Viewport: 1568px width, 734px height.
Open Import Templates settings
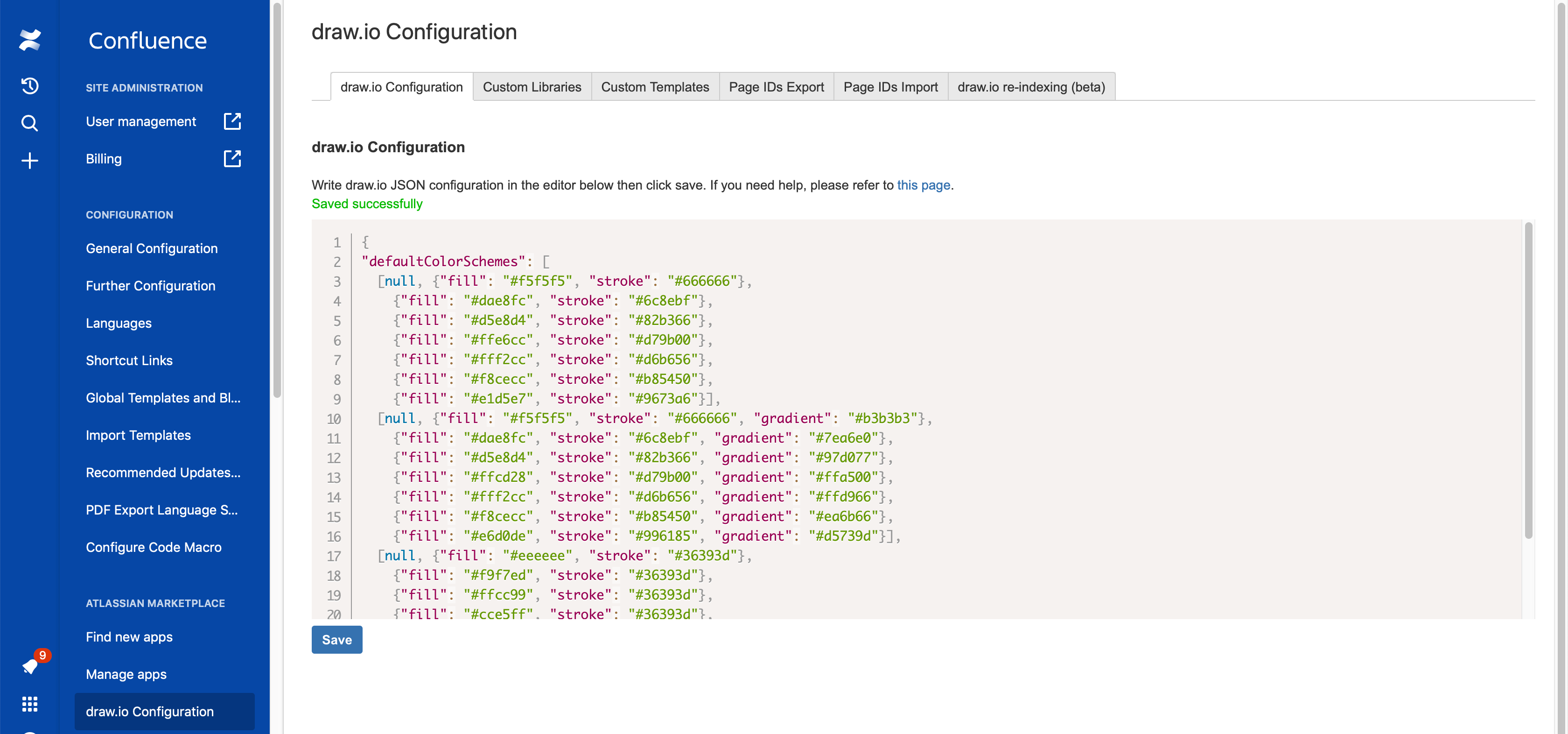pos(138,435)
